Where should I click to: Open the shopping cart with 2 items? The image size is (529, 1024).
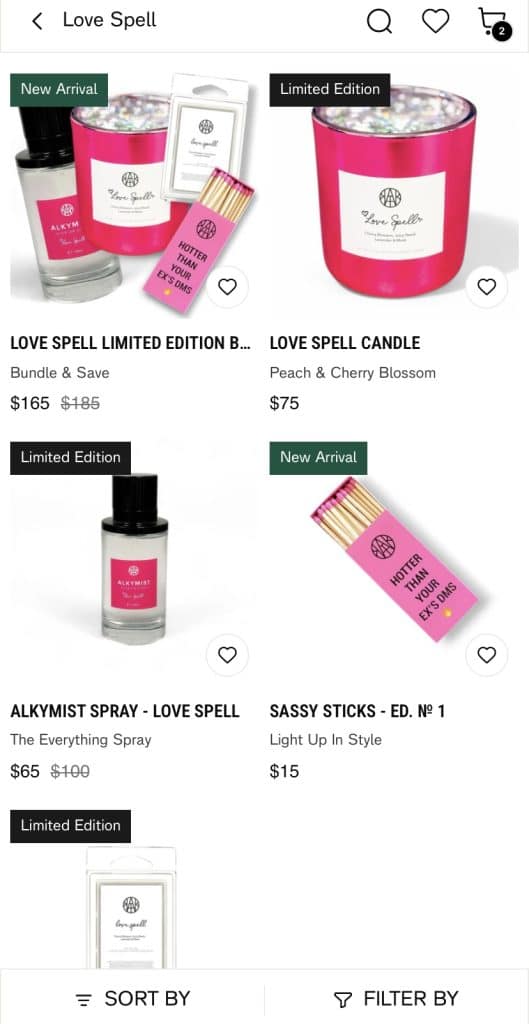coord(494,24)
